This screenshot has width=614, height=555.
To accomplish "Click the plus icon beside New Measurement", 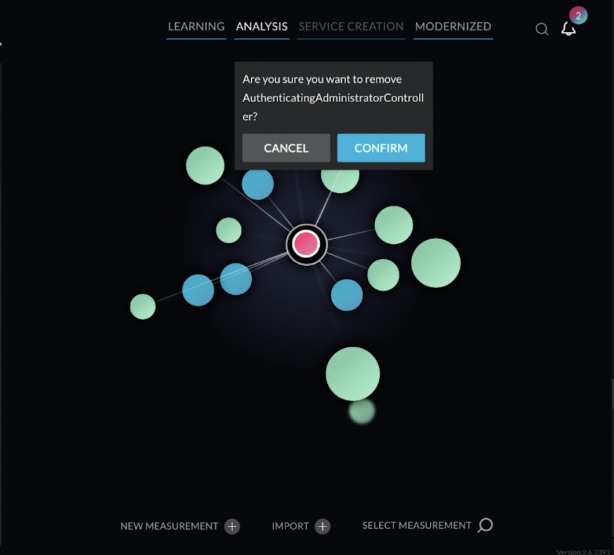I will coord(232,526).
